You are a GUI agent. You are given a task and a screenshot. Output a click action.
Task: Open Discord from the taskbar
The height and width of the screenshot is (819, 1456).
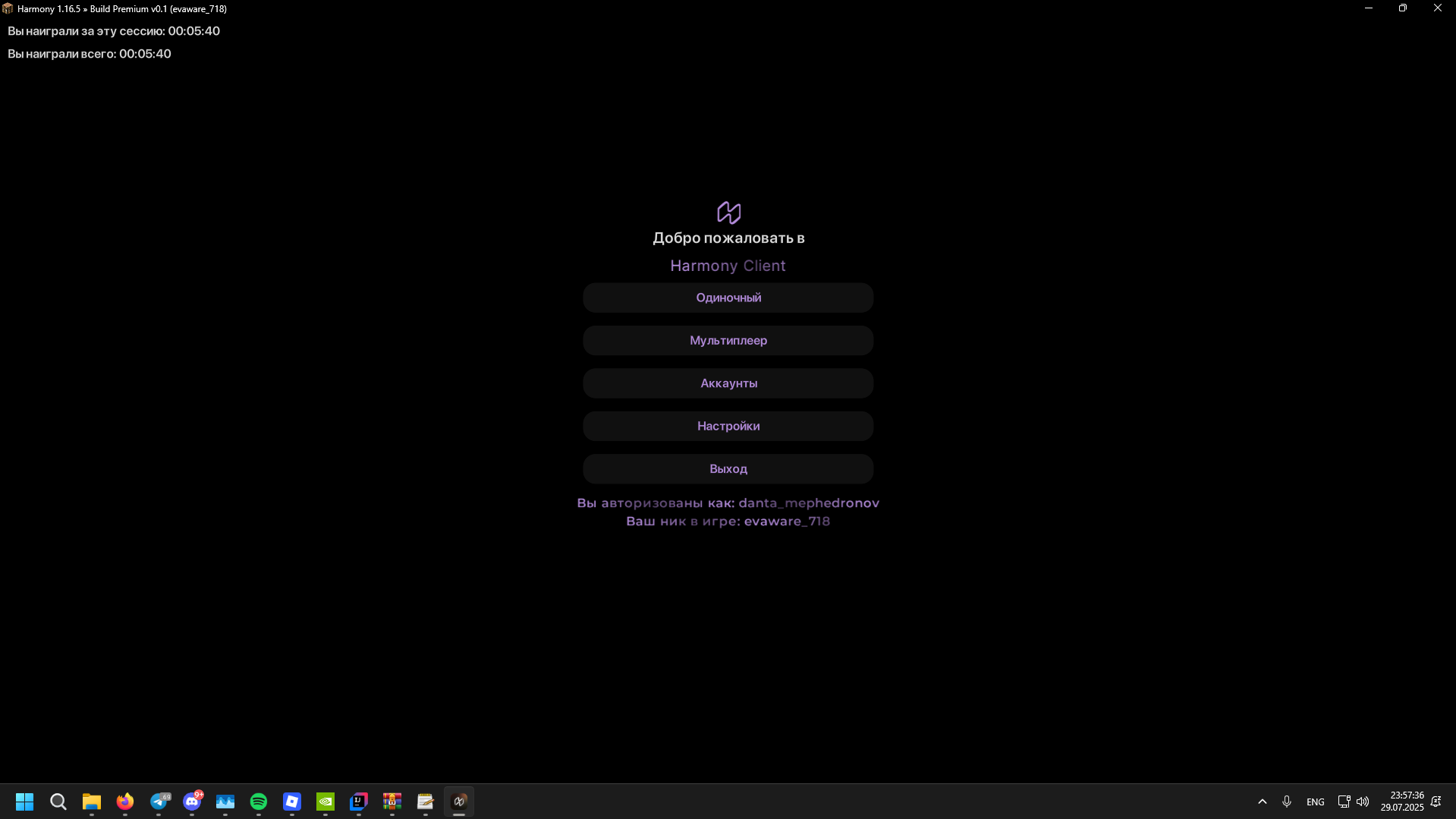(193, 802)
